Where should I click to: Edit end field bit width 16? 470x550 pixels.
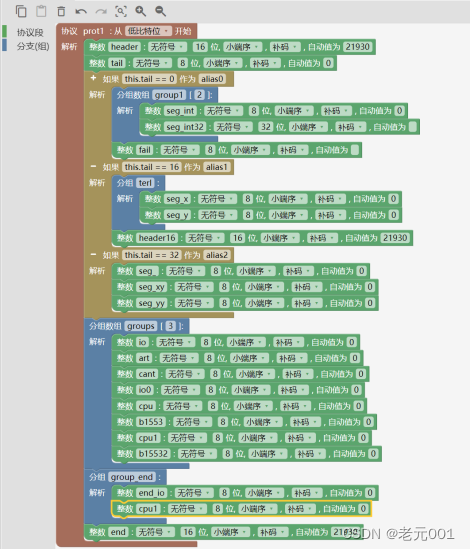click(x=188, y=532)
